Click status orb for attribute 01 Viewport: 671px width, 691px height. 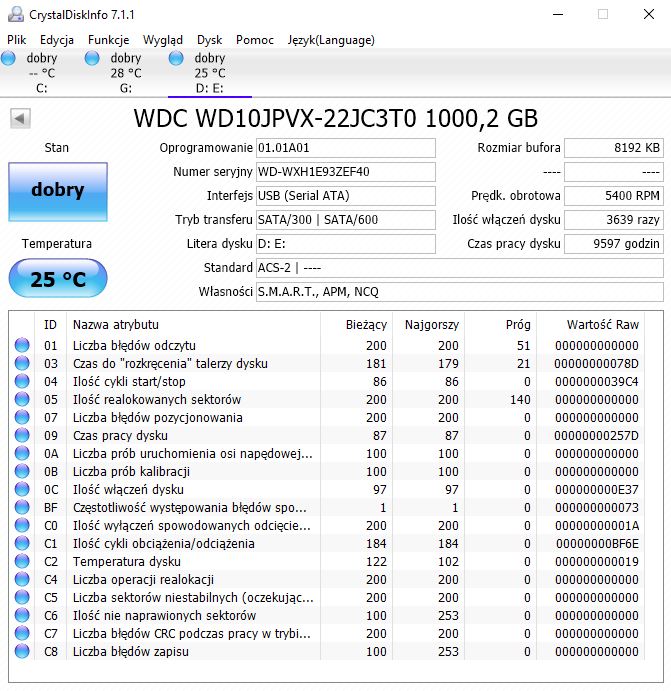pyautogui.click(x=22, y=345)
